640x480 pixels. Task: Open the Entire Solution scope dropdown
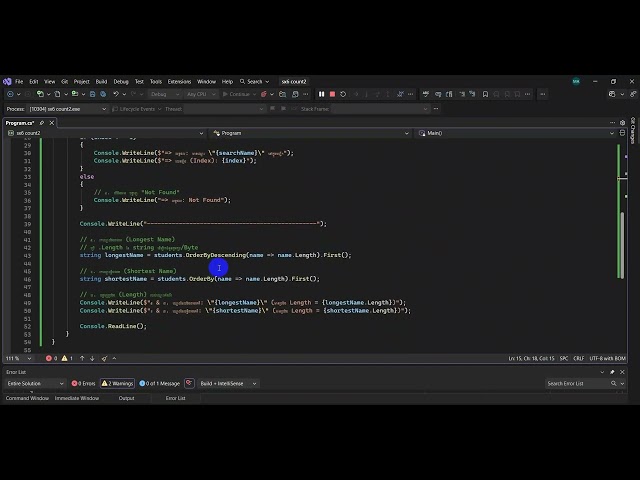(36, 384)
